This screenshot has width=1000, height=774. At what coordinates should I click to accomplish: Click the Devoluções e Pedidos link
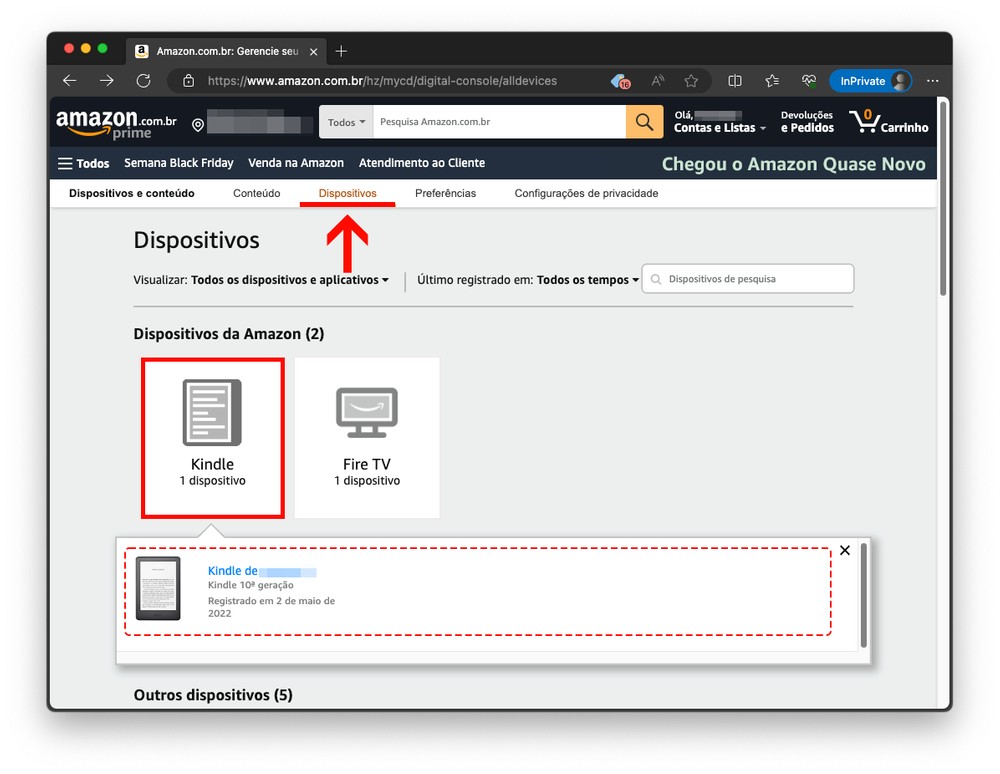coord(806,122)
